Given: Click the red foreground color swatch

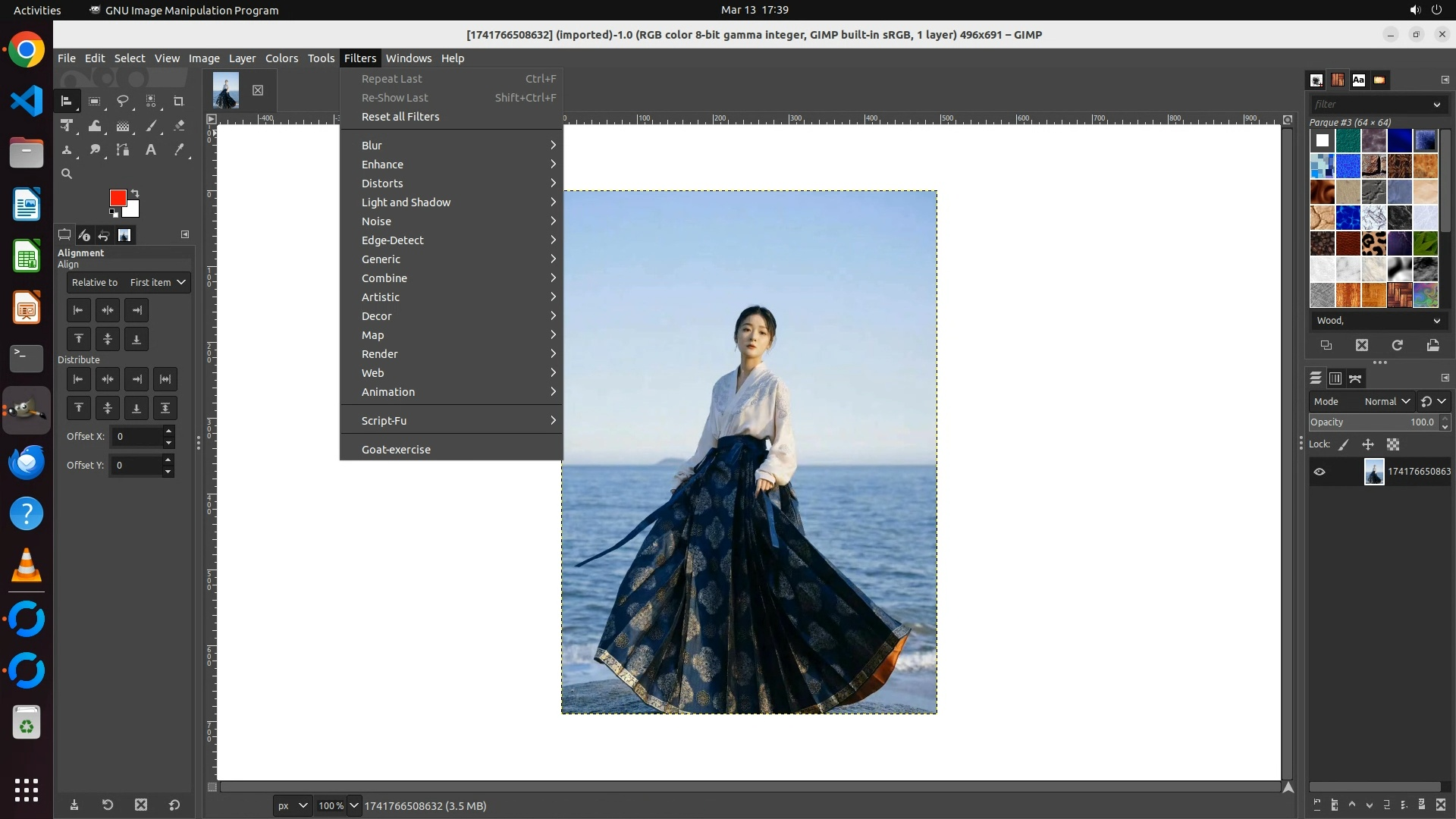Looking at the screenshot, I should [117, 197].
